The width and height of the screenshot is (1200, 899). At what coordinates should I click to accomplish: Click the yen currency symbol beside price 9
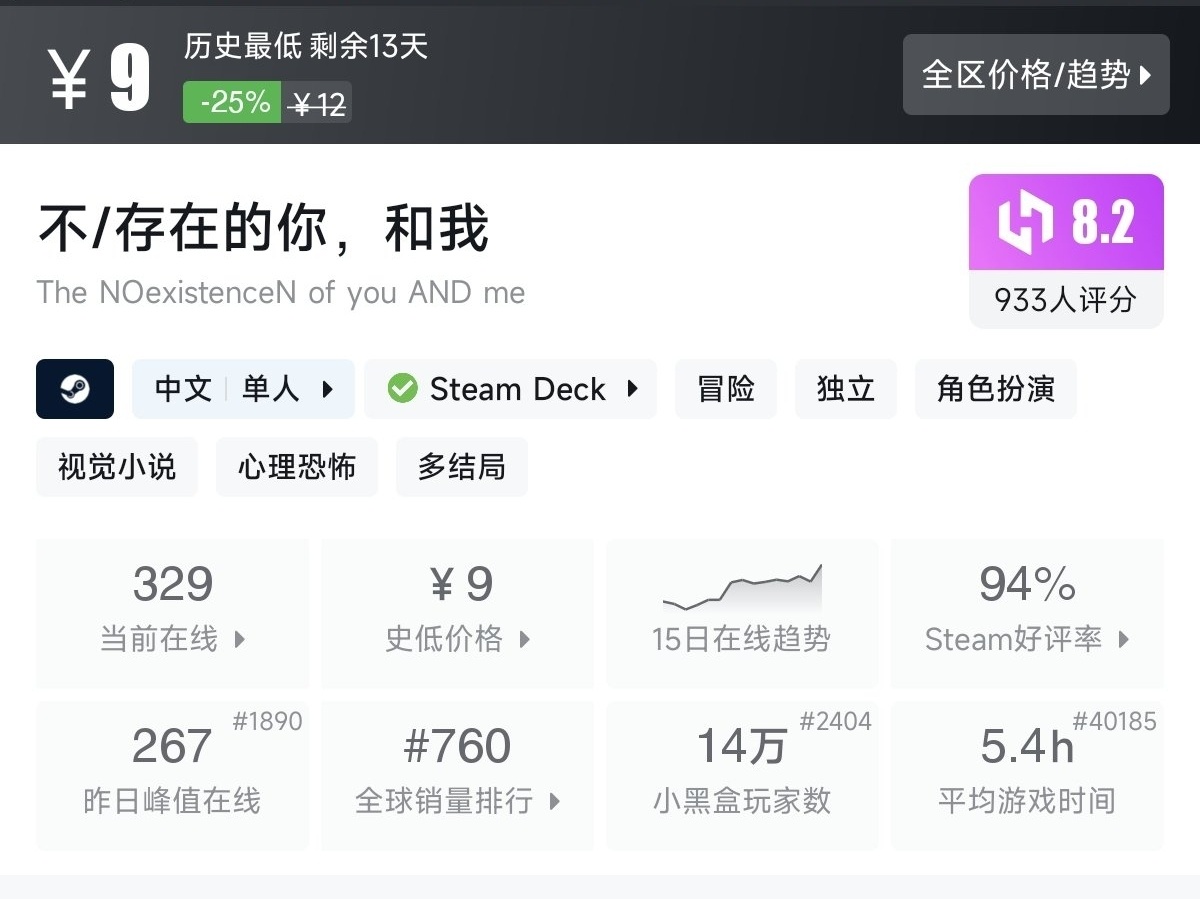(70, 78)
